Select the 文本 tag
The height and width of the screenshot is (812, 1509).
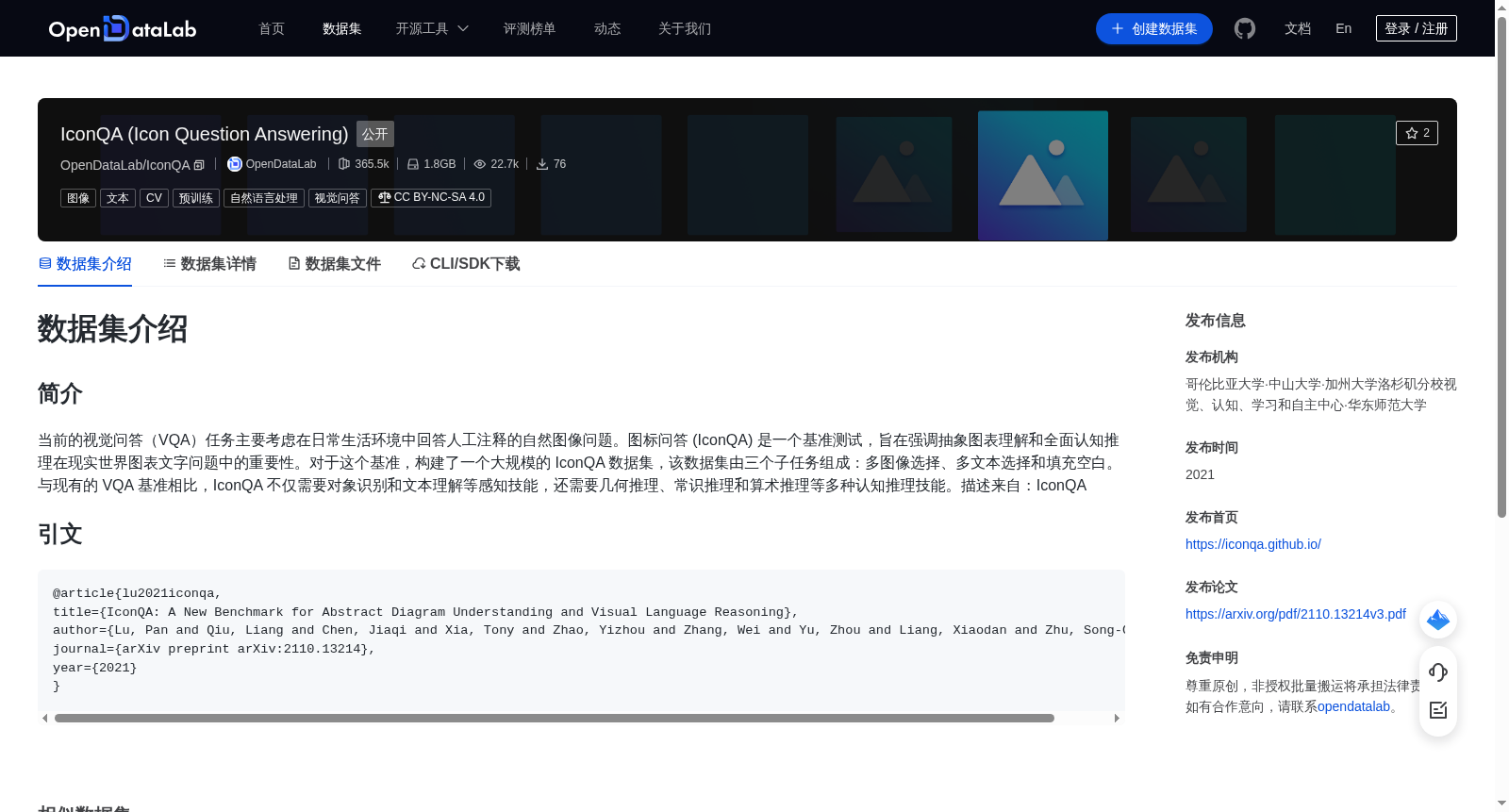point(118,198)
